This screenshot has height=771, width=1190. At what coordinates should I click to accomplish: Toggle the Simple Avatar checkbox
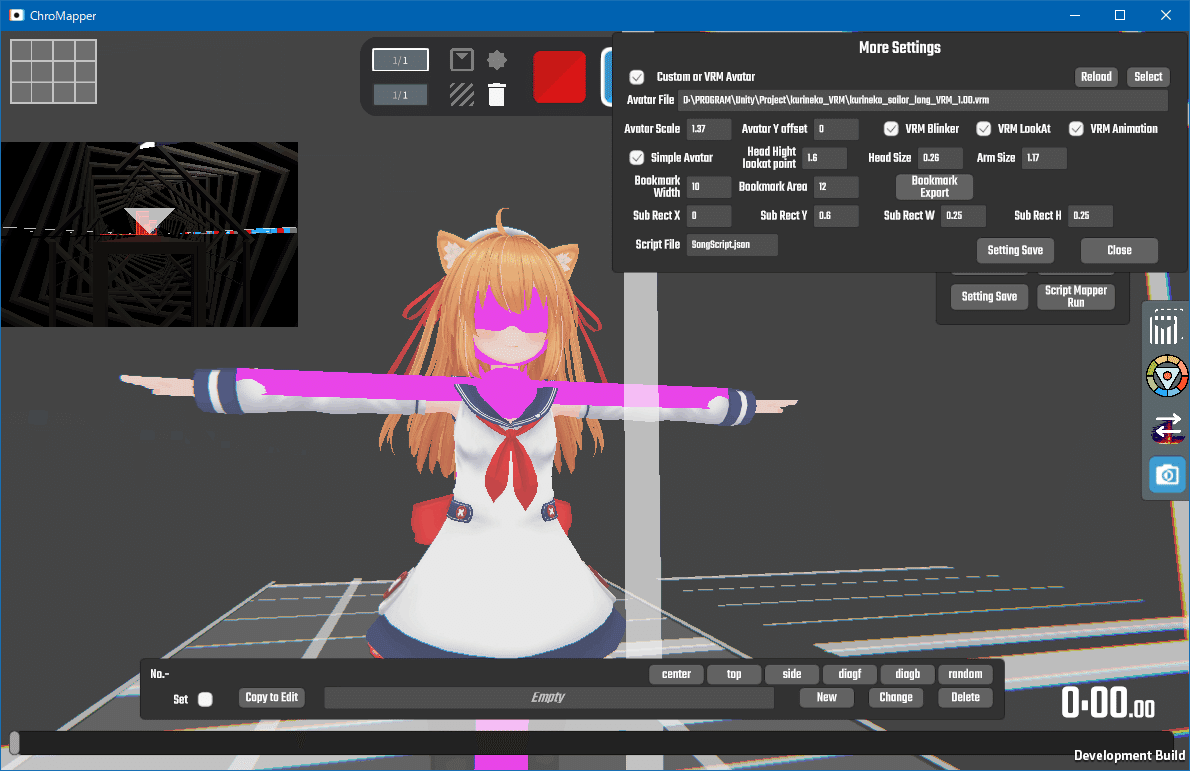coord(637,157)
